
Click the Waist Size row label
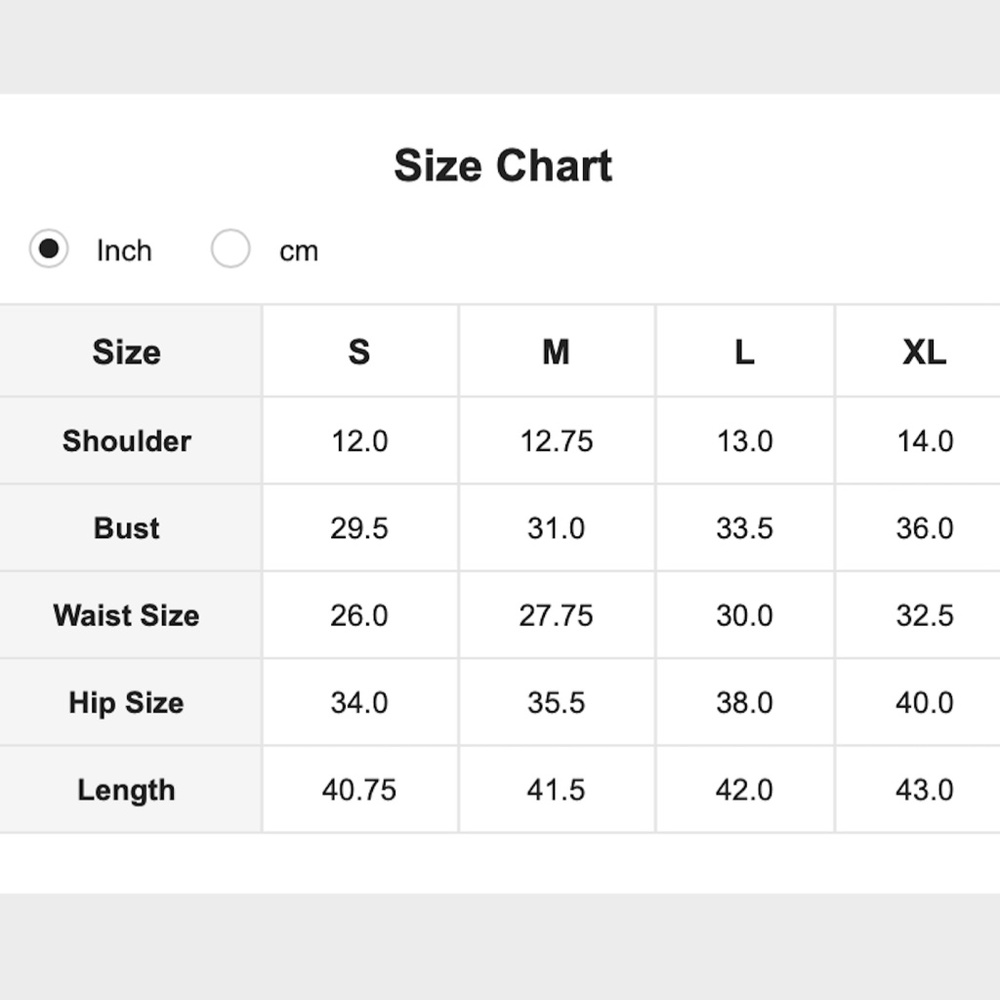coord(126,615)
